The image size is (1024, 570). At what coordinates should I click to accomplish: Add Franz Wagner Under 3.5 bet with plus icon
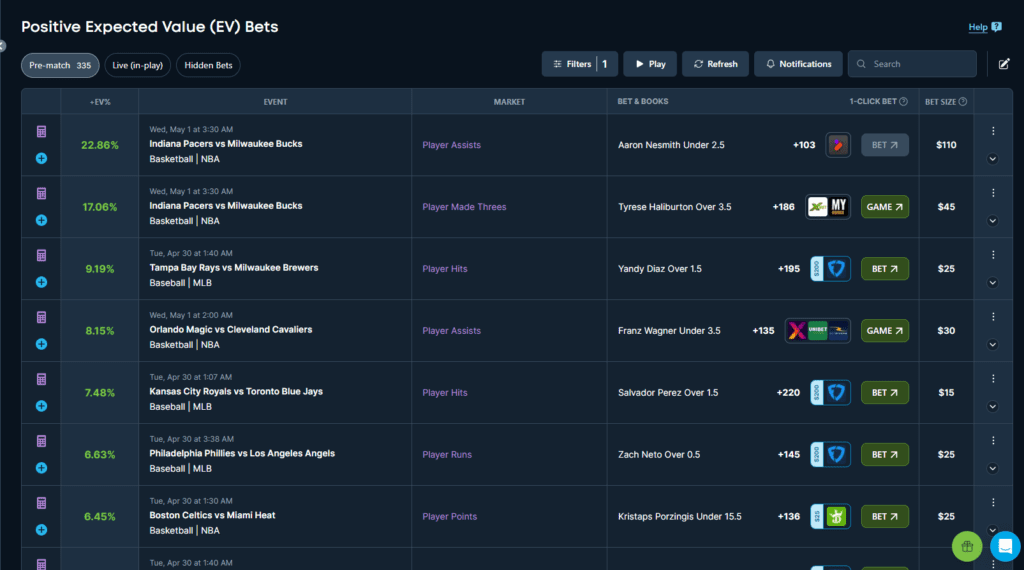tap(41, 344)
